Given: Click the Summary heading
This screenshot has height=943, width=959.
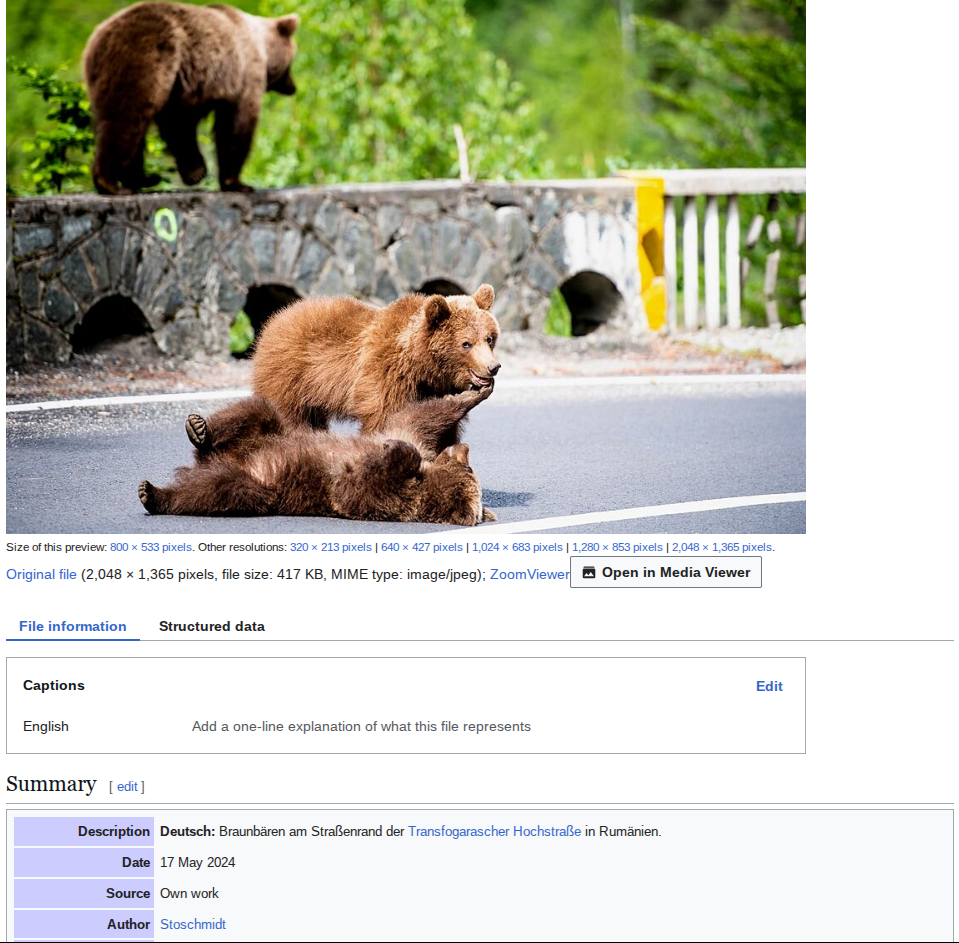Looking at the screenshot, I should click(x=51, y=784).
